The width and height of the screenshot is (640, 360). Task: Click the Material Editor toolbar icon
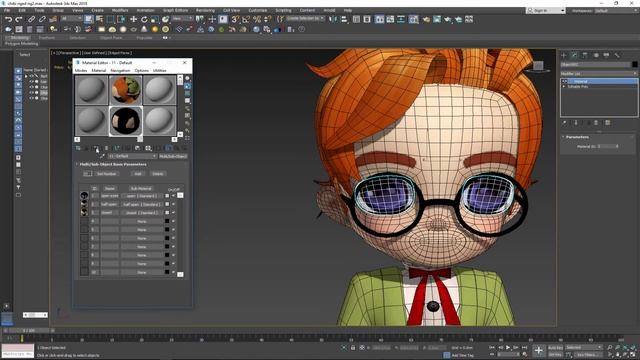click(x=413, y=19)
